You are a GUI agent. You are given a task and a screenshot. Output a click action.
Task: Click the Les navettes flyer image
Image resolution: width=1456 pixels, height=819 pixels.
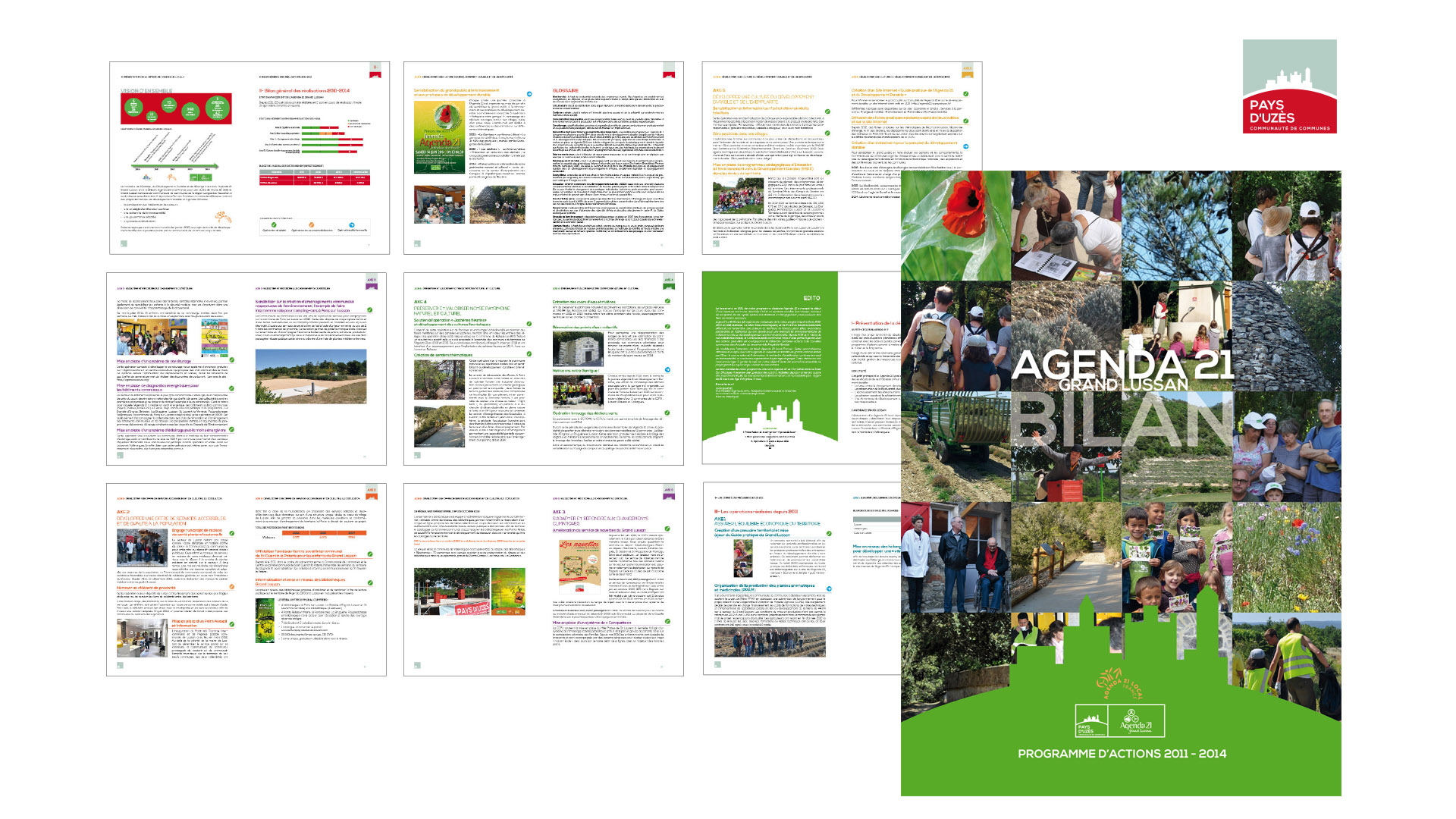tap(579, 567)
